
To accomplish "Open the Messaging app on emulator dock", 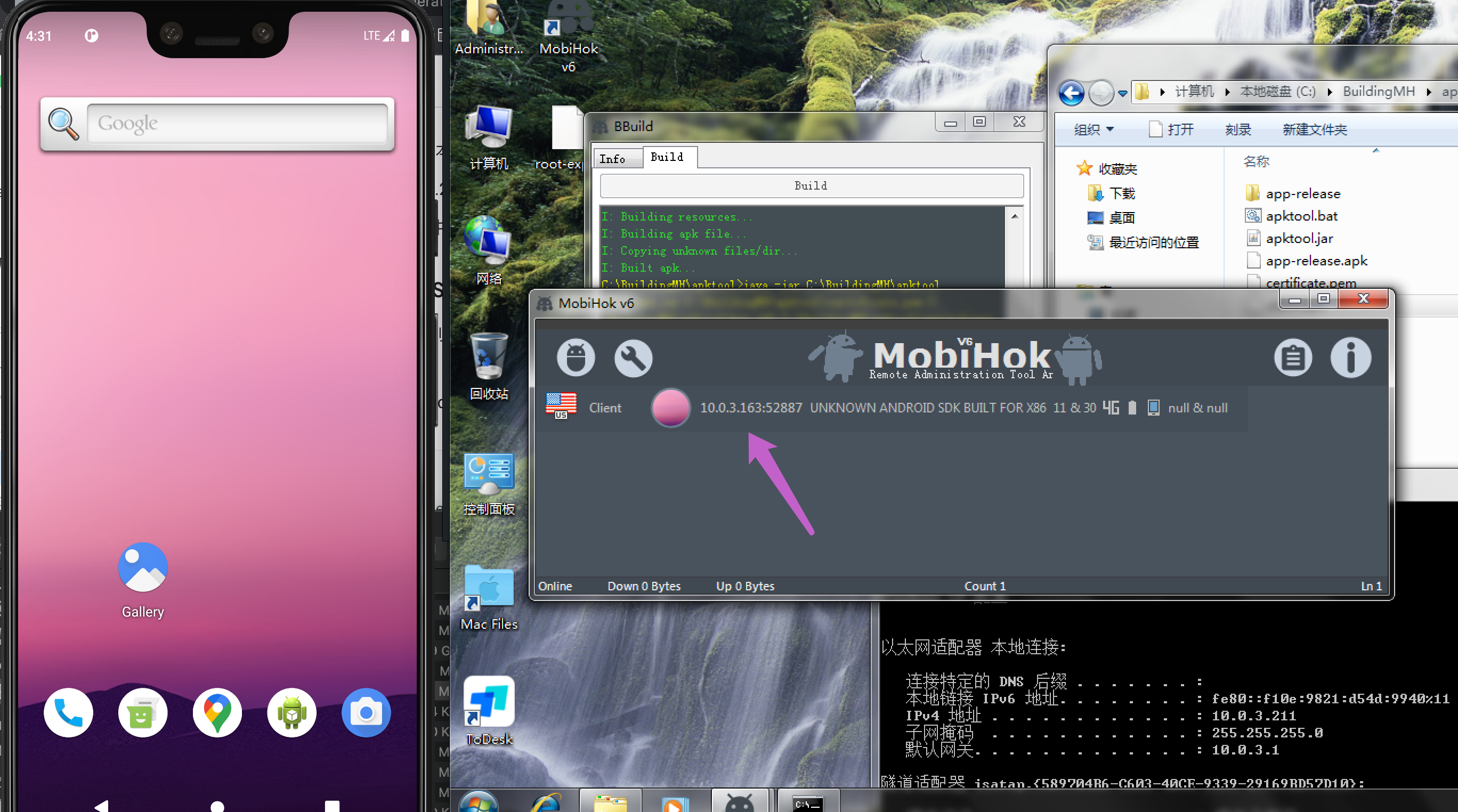I will [x=143, y=712].
